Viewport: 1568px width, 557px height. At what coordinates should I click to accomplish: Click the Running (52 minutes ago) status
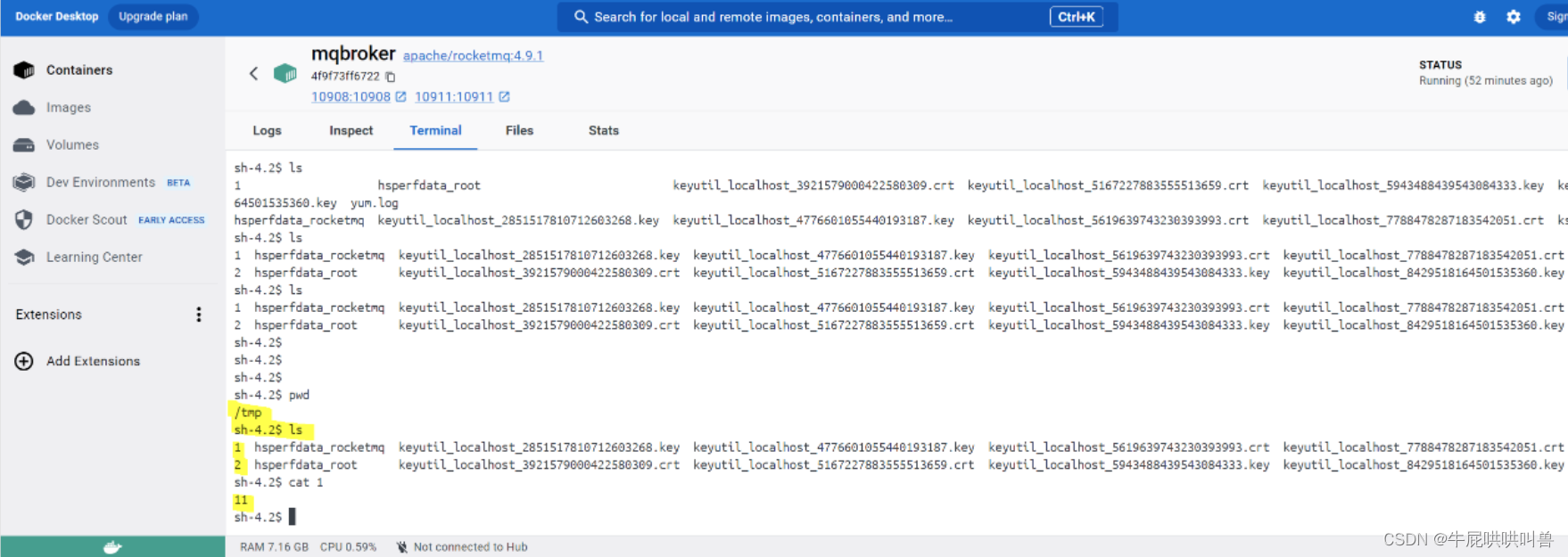pyautogui.click(x=1486, y=80)
